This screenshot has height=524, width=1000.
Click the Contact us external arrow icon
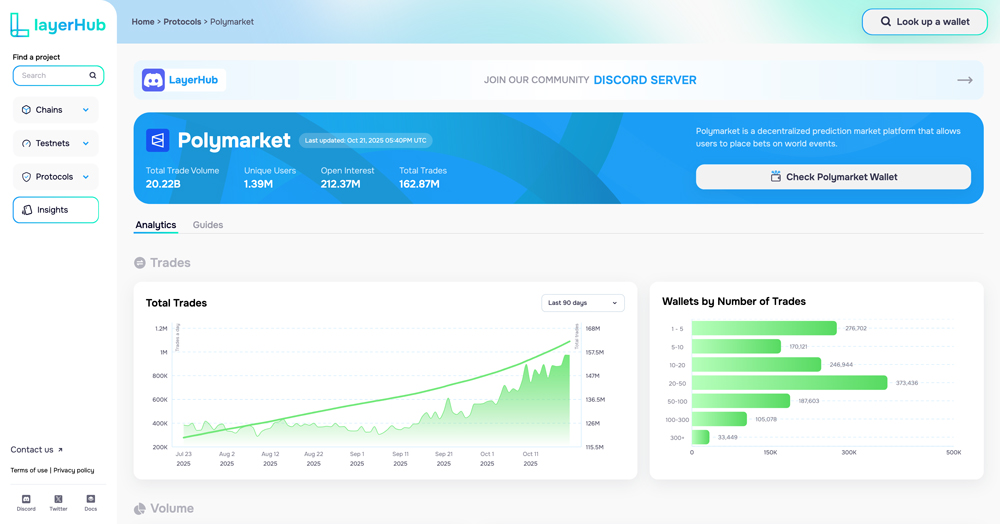pyautogui.click(x=61, y=449)
